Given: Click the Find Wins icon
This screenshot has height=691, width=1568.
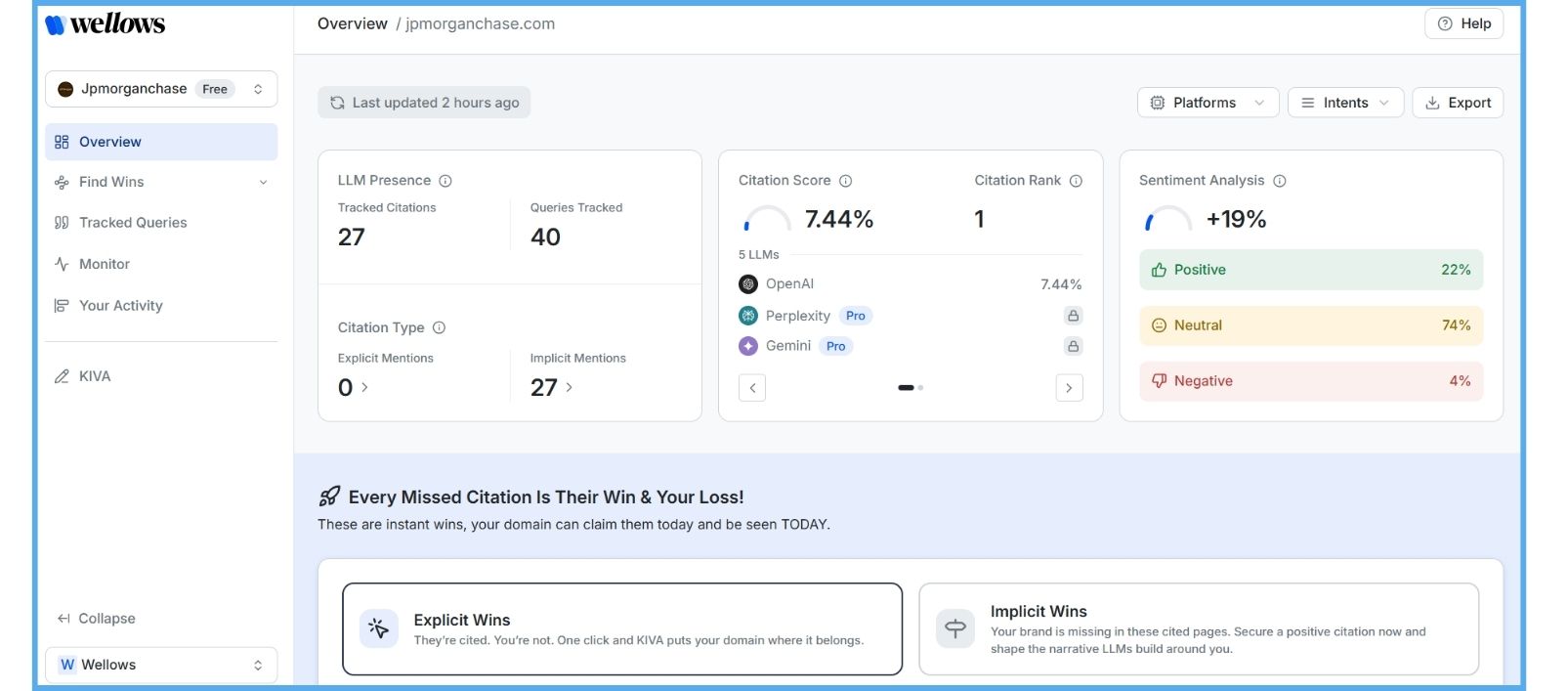Looking at the screenshot, I should coord(62,183).
